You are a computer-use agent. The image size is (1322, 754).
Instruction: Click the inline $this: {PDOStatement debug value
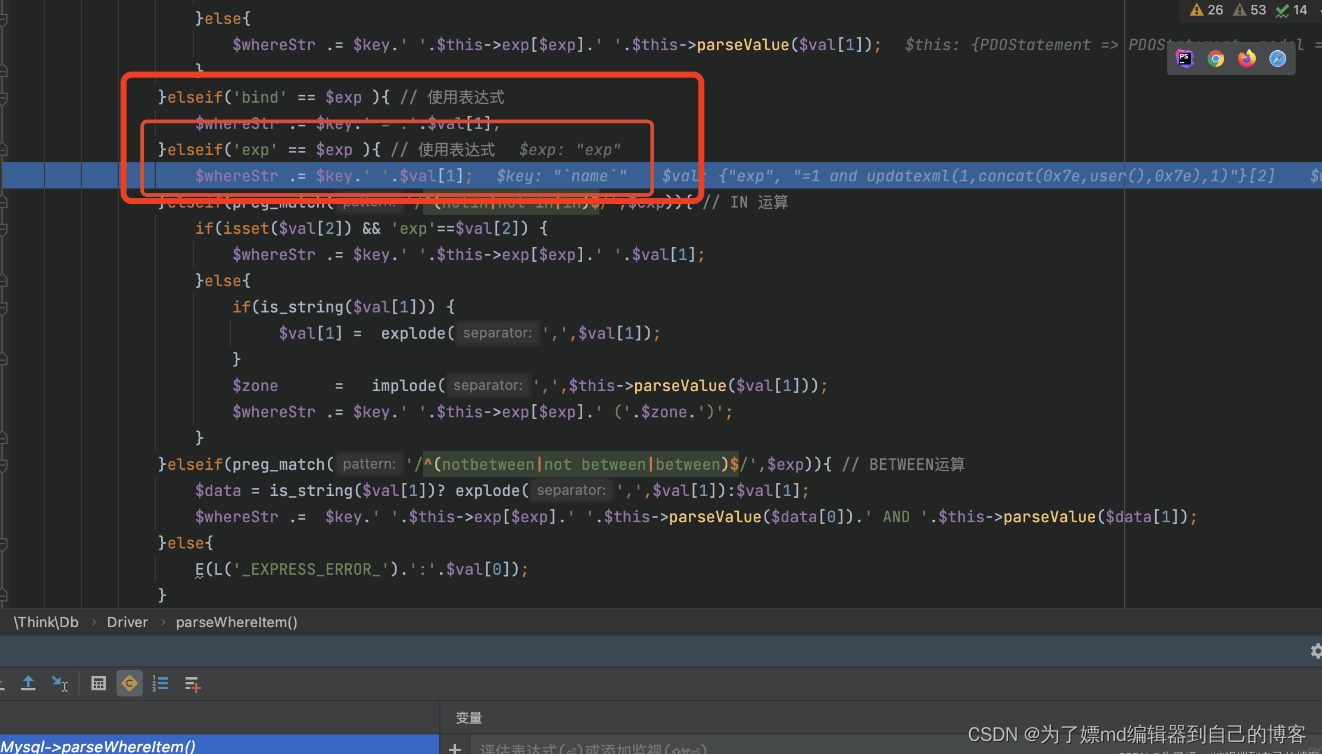(x=1113, y=45)
